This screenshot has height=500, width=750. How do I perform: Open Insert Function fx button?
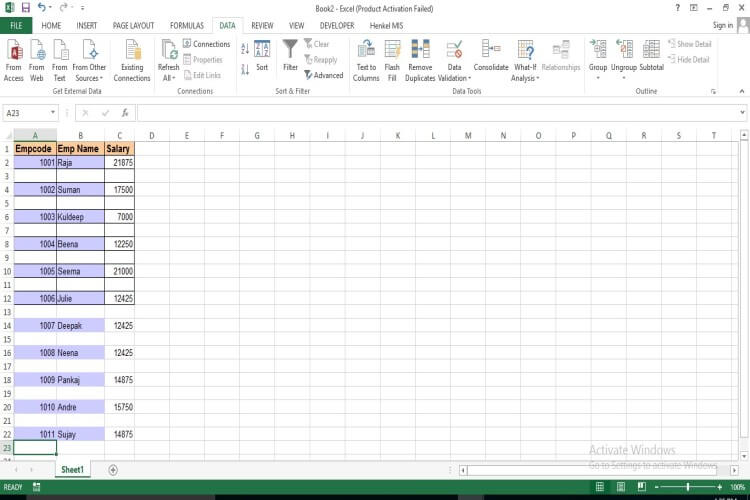(x=125, y=113)
